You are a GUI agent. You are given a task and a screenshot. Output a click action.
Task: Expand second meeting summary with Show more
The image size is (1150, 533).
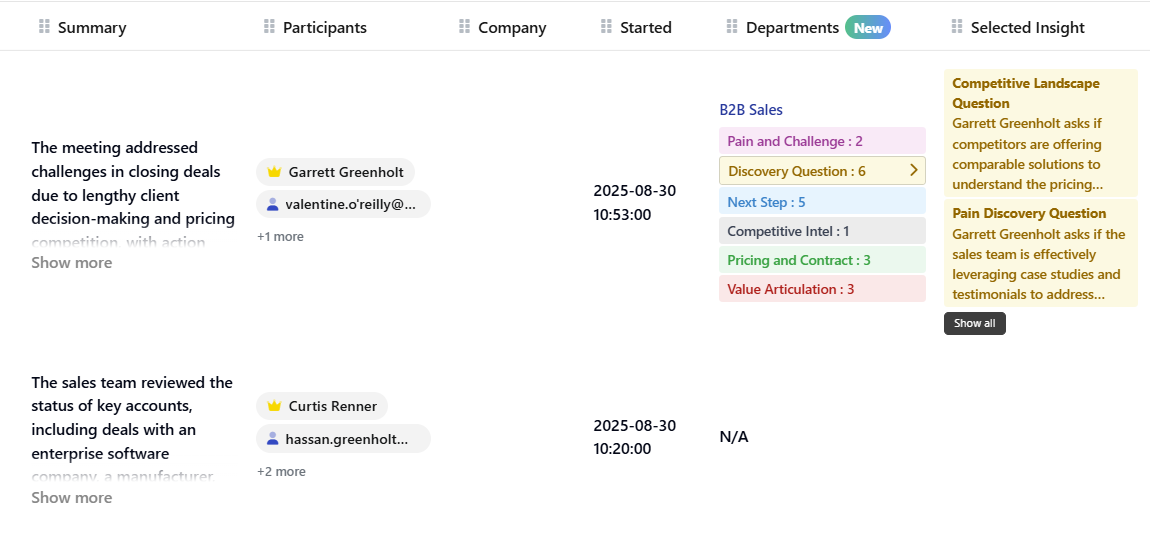click(x=72, y=497)
